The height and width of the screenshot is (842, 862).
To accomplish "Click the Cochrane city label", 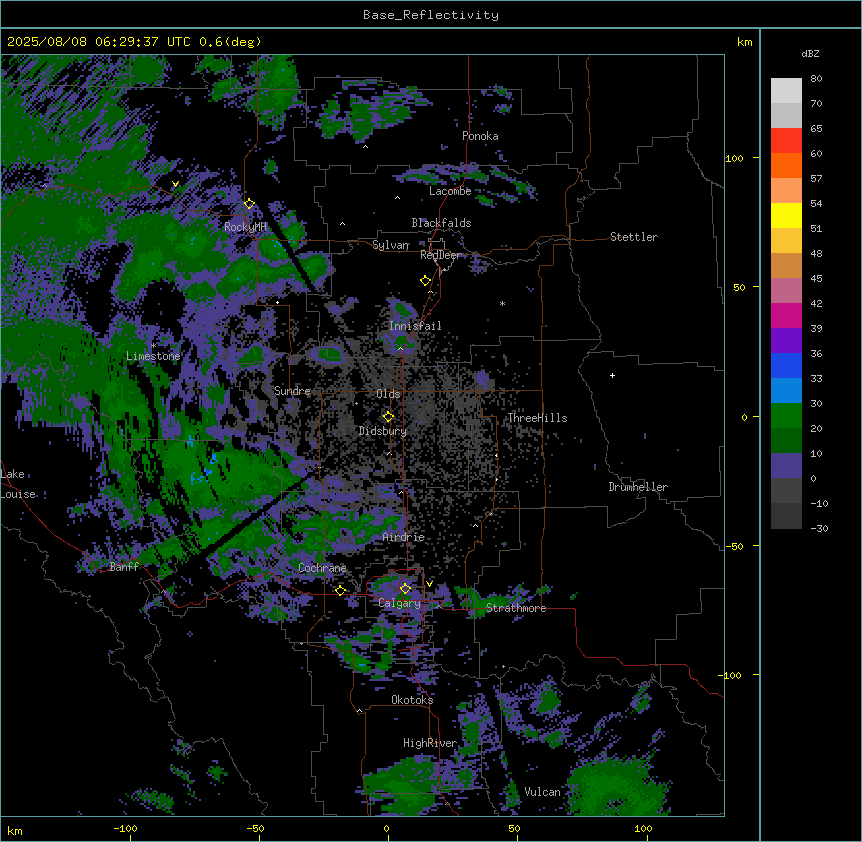I will coord(322,568).
